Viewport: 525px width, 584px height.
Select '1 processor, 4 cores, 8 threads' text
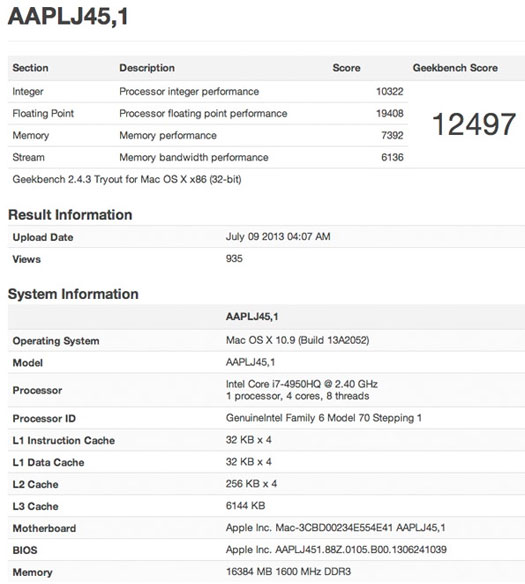[297, 396]
